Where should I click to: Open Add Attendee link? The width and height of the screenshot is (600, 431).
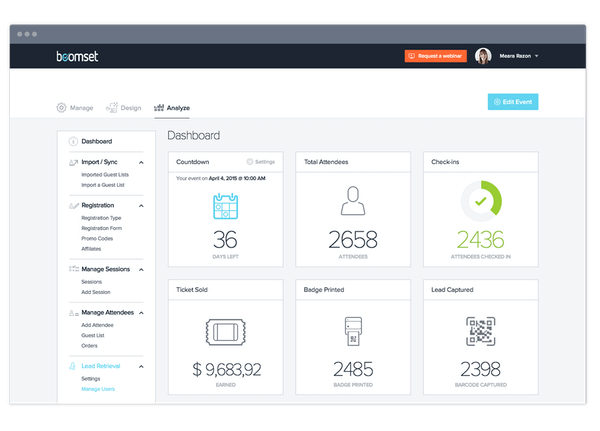tap(97, 325)
